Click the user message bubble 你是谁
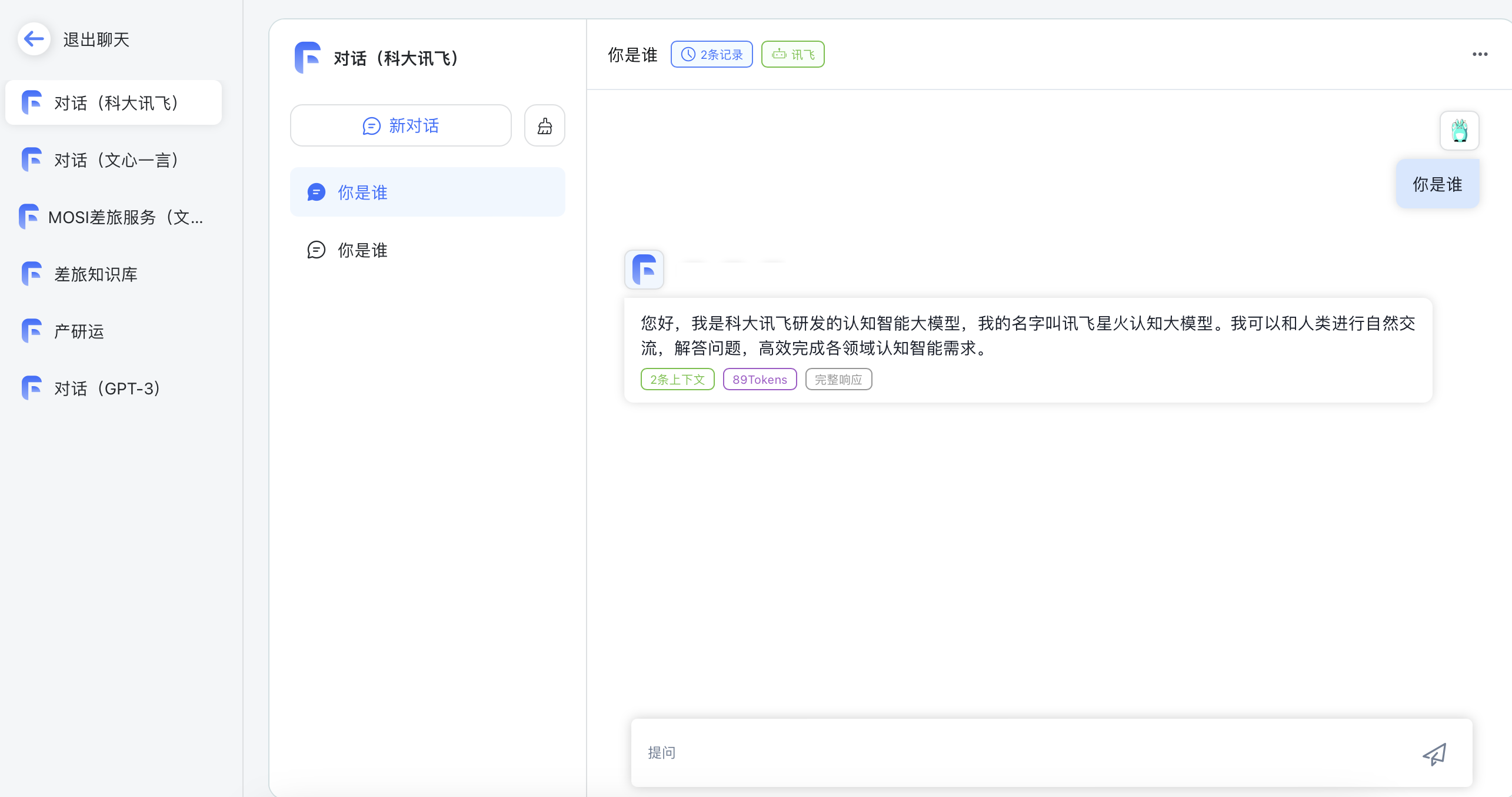The width and height of the screenshot is (1512, 797). (1438, 184)
